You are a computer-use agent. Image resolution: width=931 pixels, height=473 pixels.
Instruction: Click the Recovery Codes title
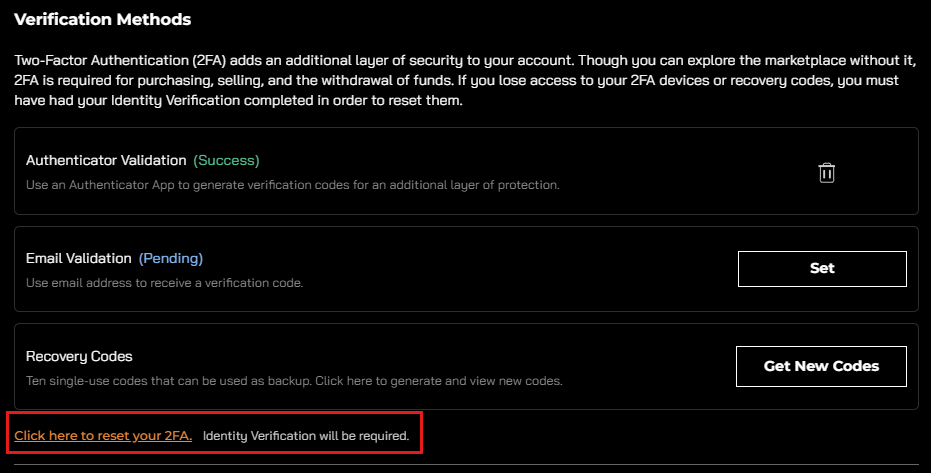[79, 356]
